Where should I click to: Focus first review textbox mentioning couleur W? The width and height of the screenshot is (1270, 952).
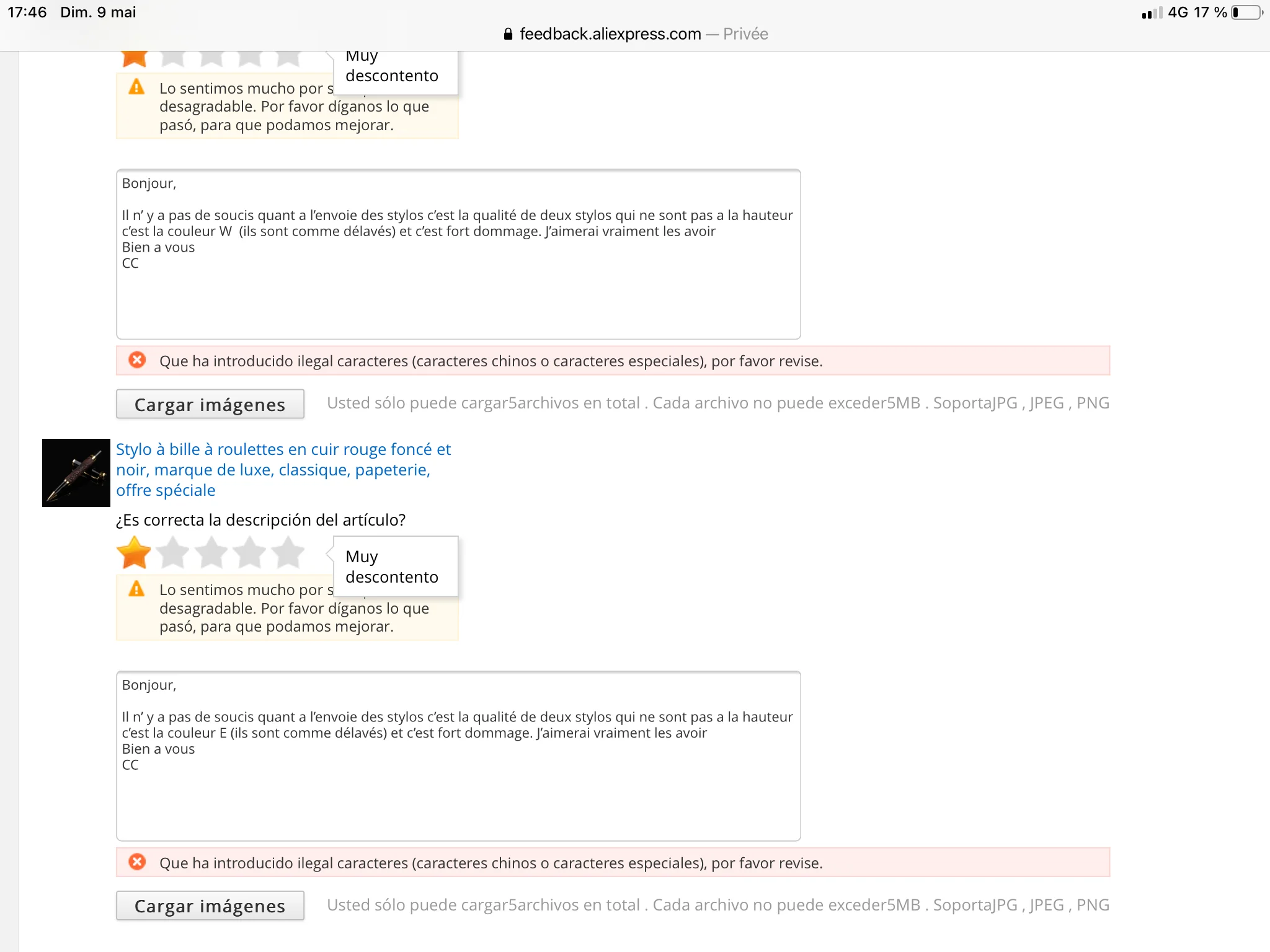pyautogui.click(x=458, y=254)
